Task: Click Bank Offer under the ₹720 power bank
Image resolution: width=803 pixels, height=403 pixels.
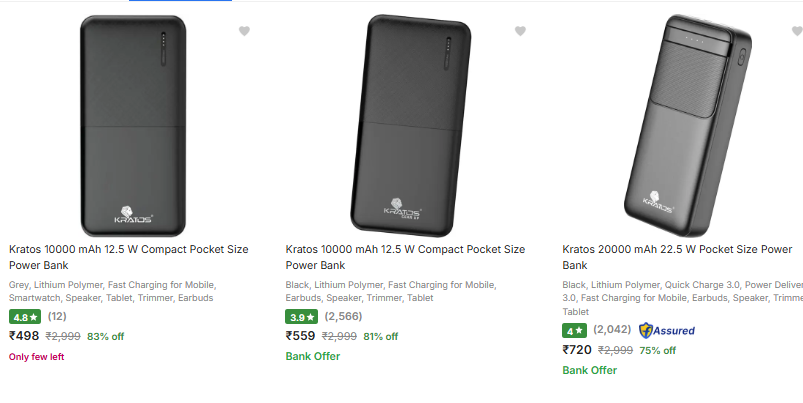Action: [590, 370]
